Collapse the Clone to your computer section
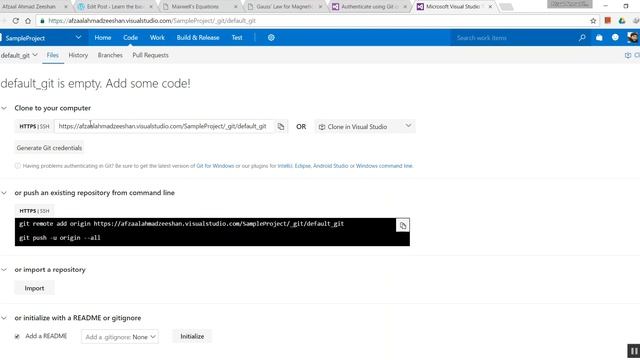640x360 pixels. (x=4, y=108)
